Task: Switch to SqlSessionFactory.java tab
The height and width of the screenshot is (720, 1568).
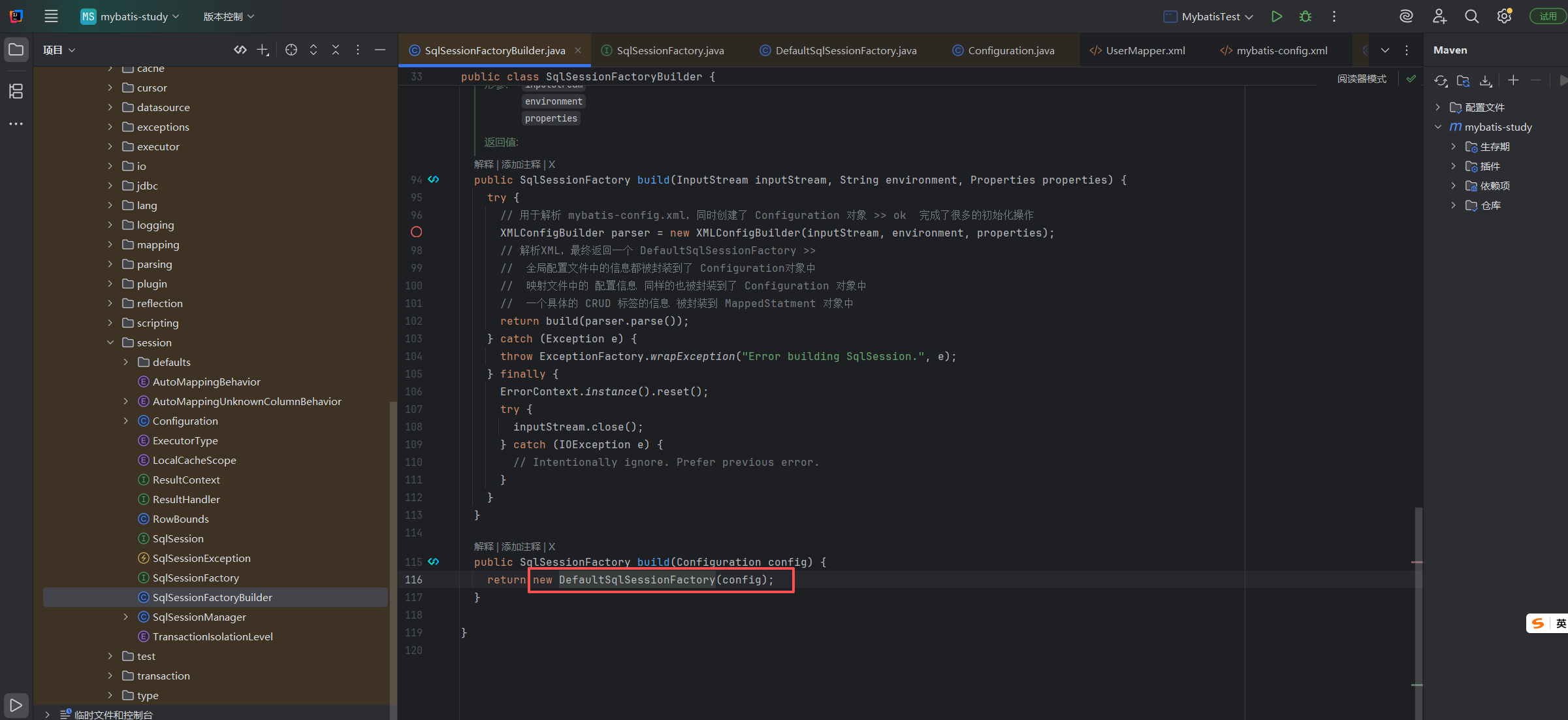Action: (670, 50)
